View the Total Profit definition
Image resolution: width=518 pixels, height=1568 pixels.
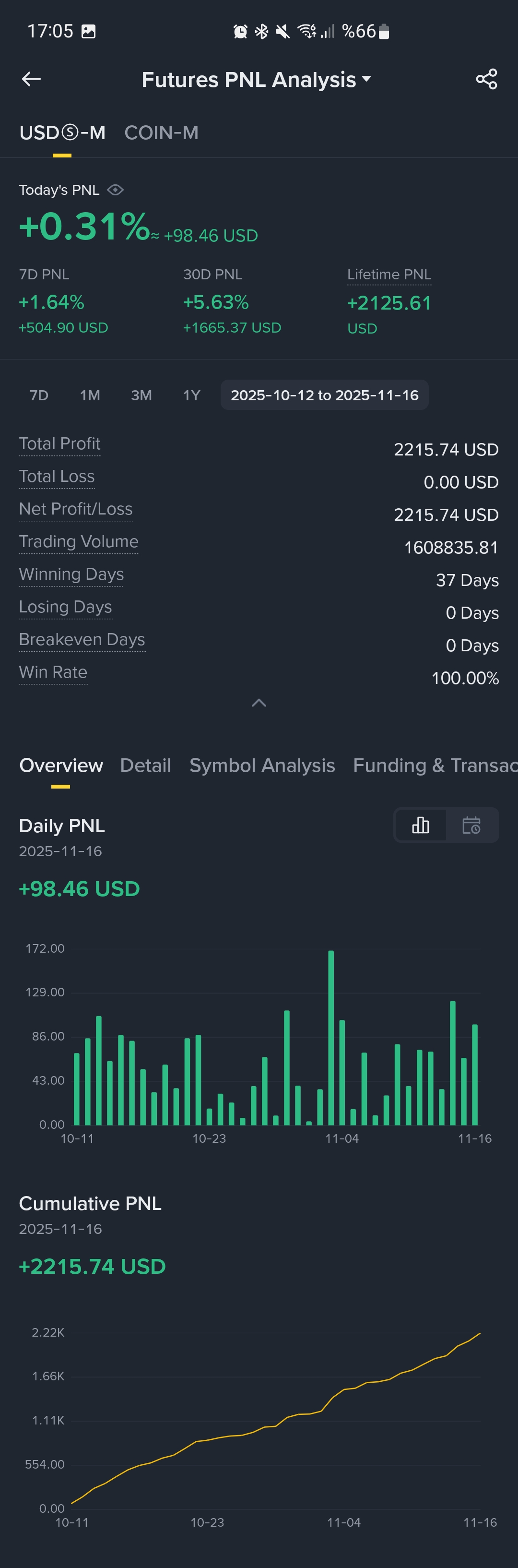click(59, 444)
